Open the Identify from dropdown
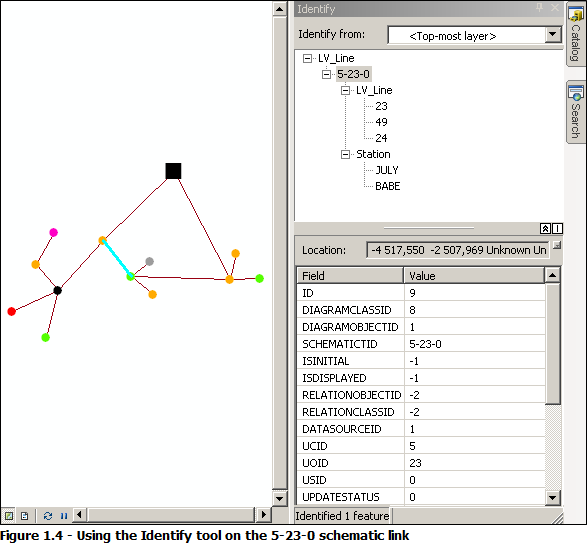Screen dimensions: 587x548 pos(553,35)
